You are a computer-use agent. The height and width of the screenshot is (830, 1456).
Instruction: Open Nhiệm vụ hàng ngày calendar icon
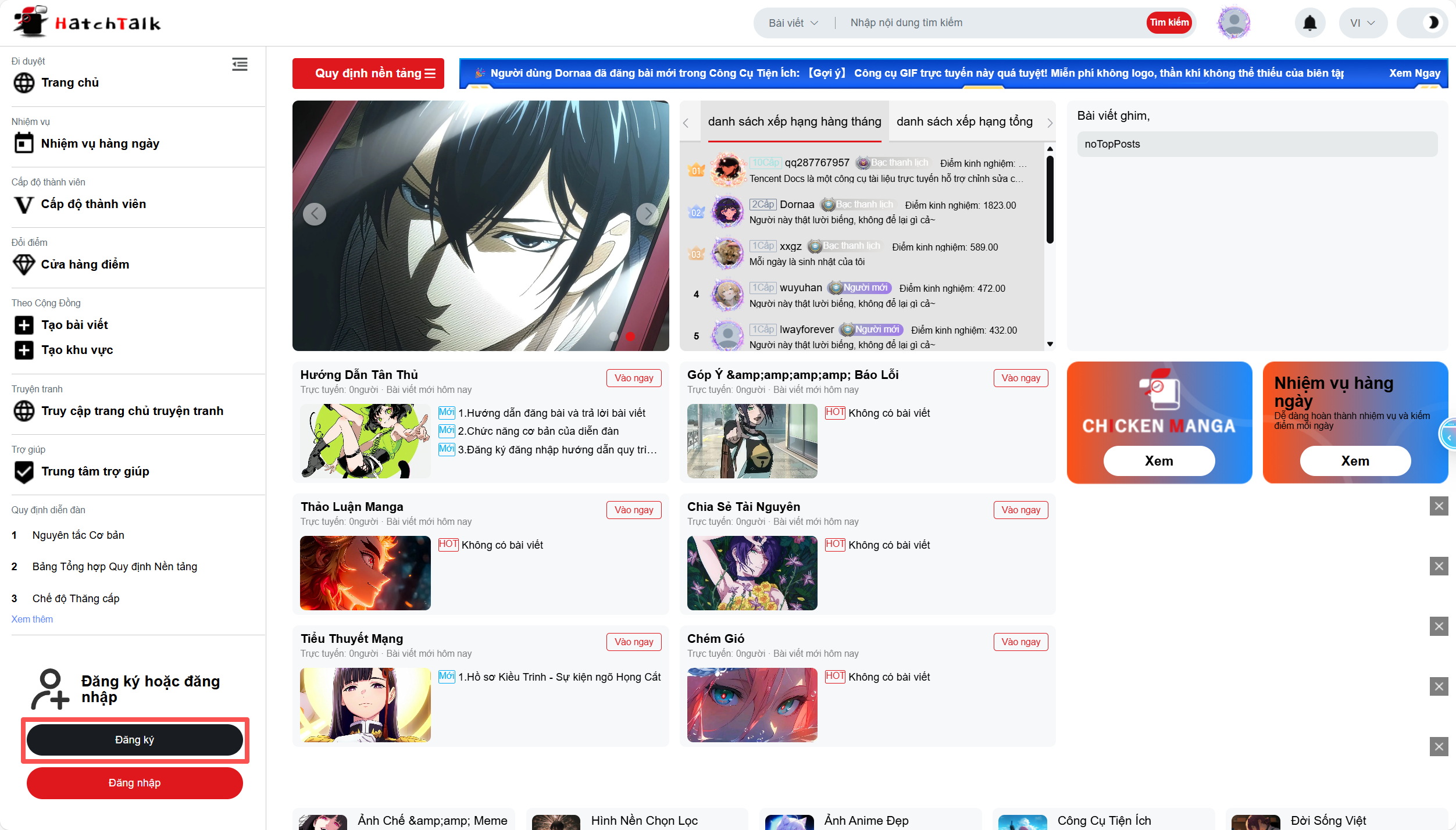click(24, 143)
